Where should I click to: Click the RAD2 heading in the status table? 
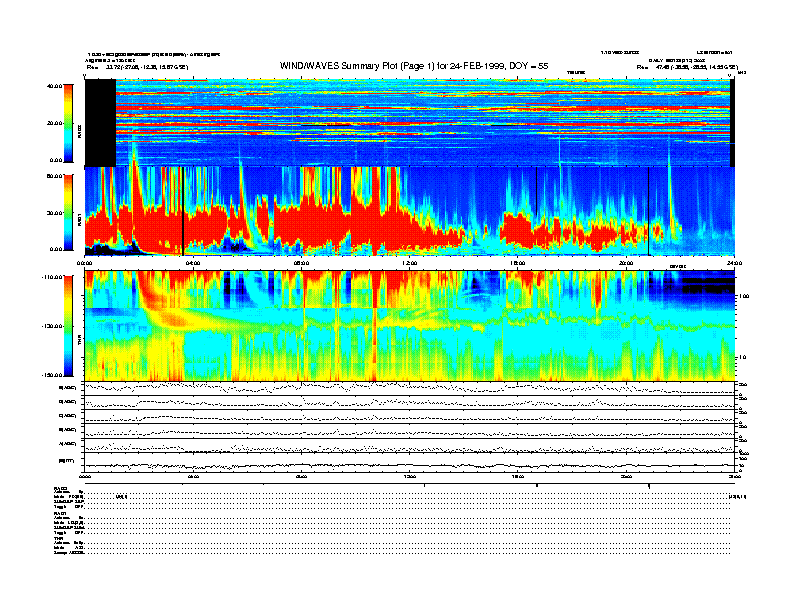coord(60,488)
